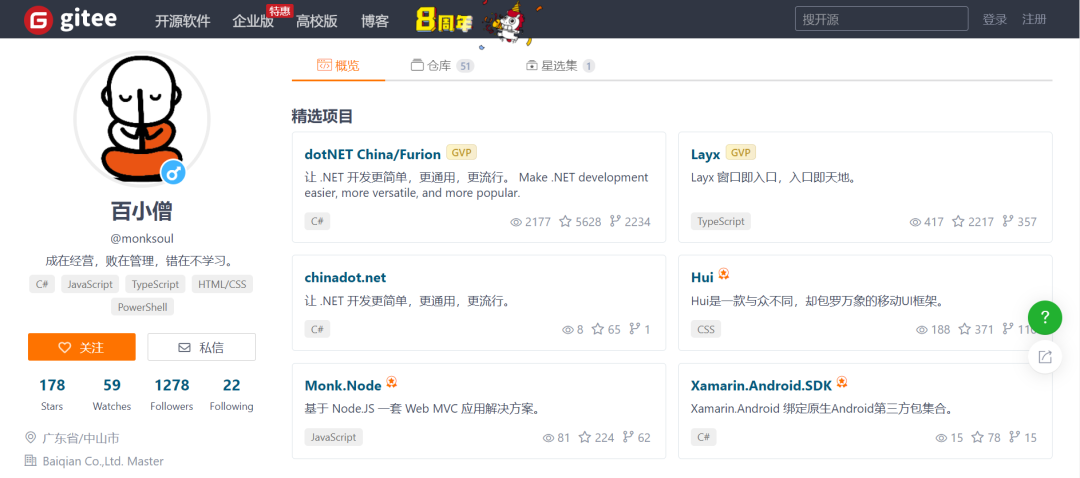Click the recommended badge beside Monk.Node

(x=391, y=382)
